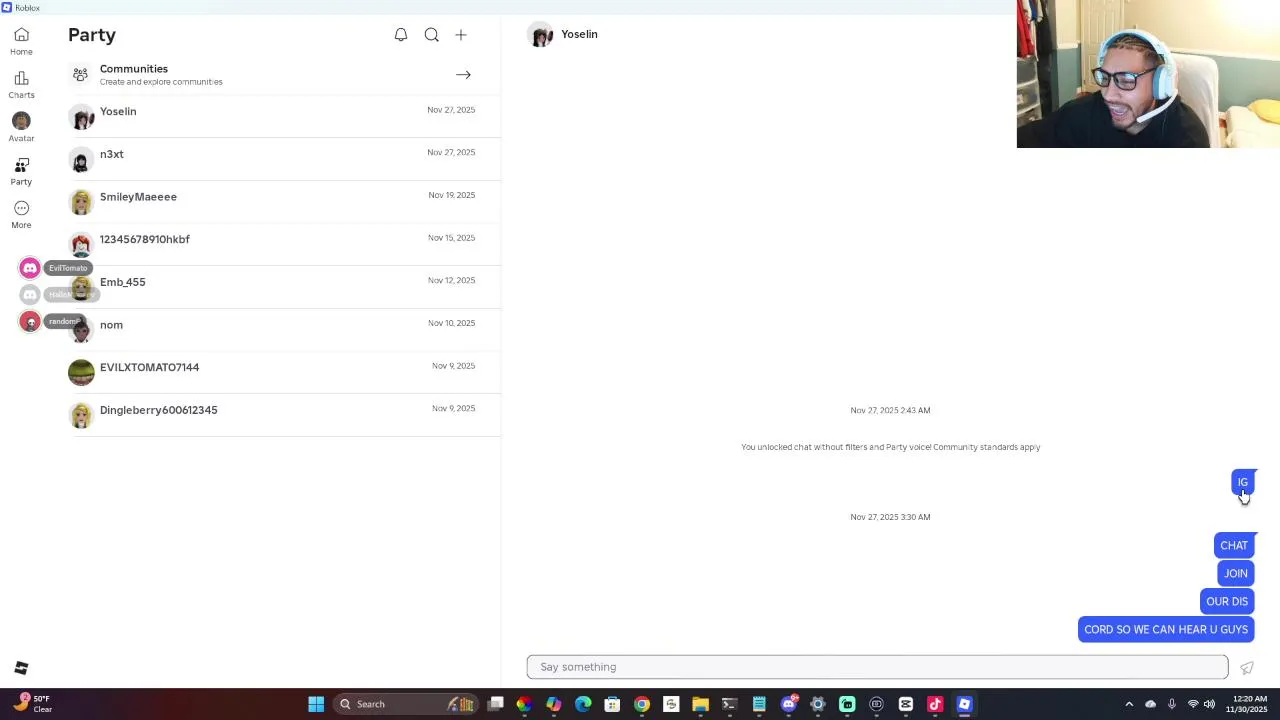Click the randomP overlay avatar

30,321
